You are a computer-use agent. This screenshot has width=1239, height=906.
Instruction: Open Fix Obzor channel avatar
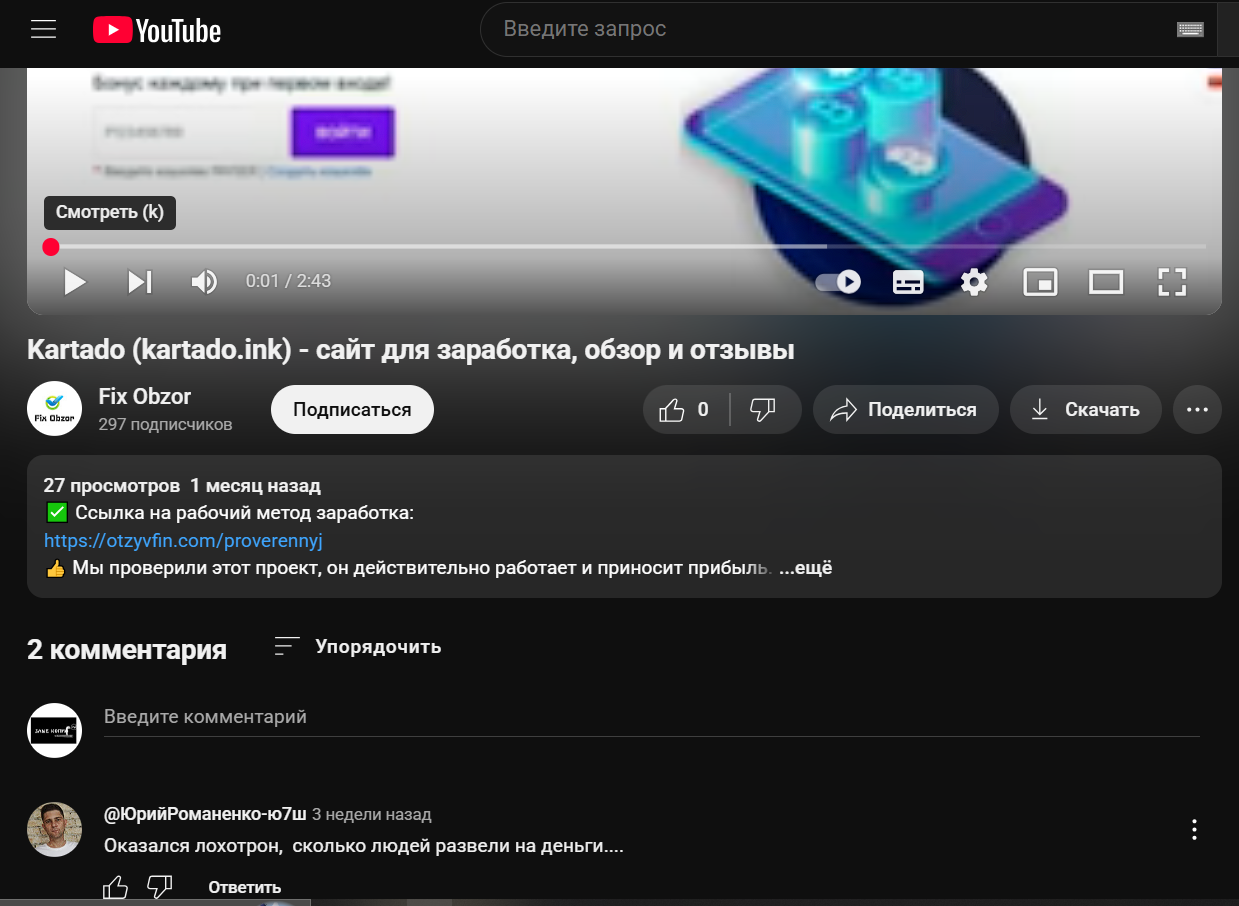(54, 408)
